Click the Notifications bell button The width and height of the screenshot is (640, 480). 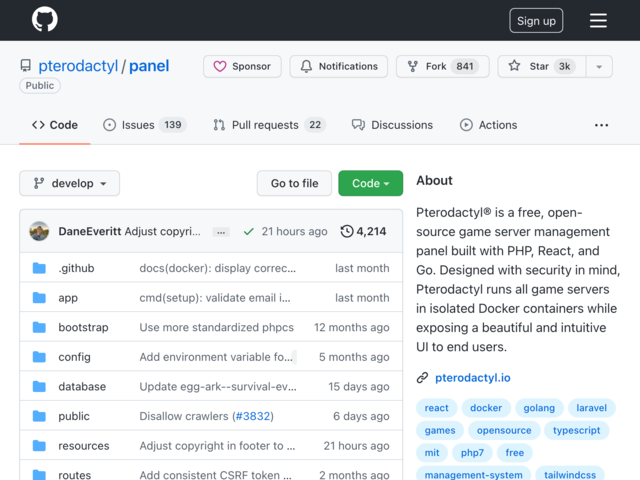tap(339, 66)
